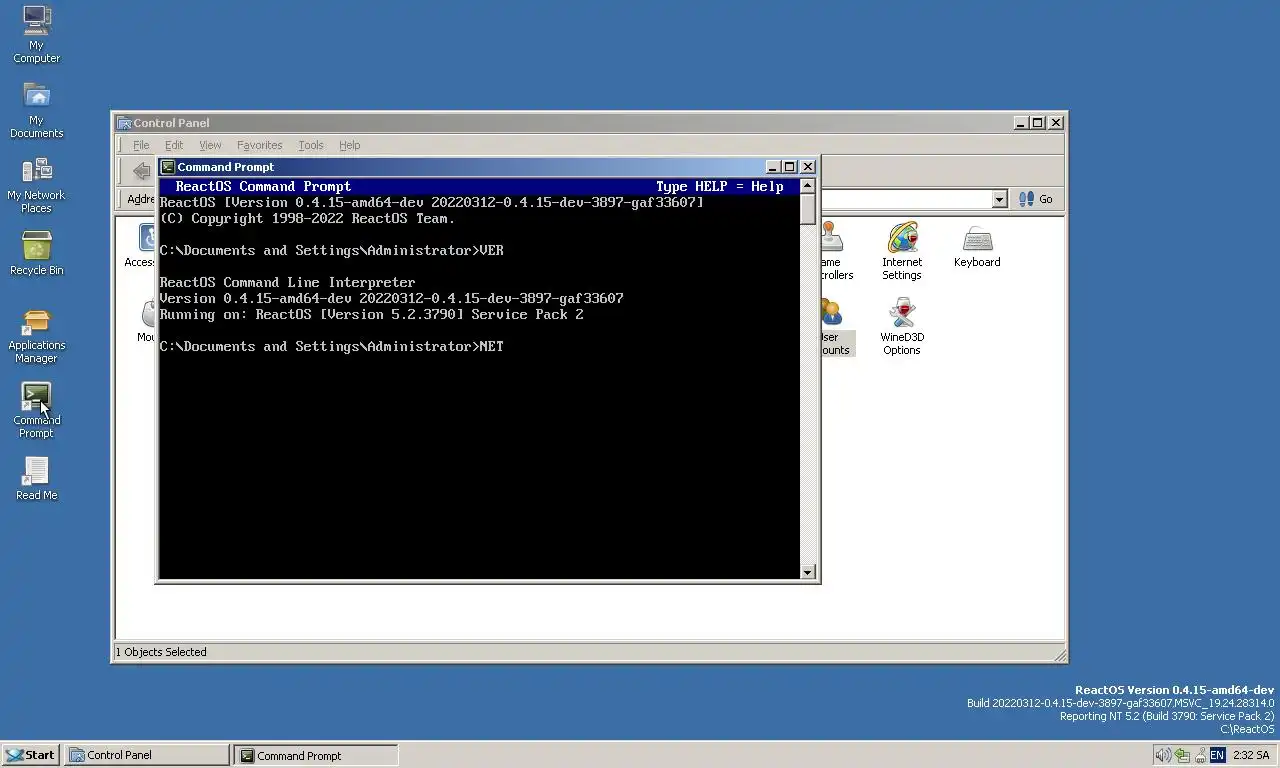Switch to Control Panel taskbar button
The width and height of the screenshot is (1280, 768).
click(x=146, y=755)
